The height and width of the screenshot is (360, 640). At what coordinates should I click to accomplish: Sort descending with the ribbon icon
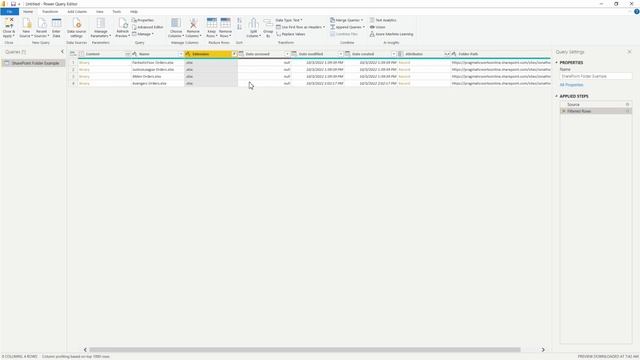click(240, 27)
